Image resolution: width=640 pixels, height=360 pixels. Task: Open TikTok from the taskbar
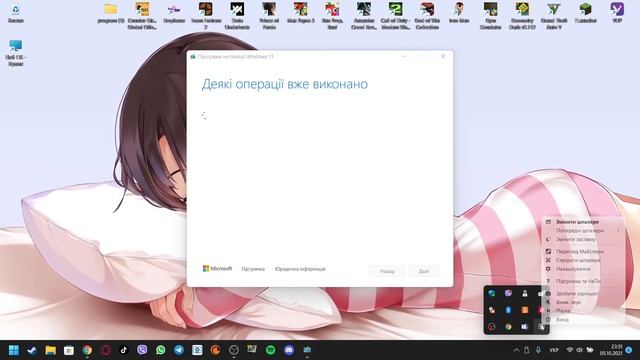(124, 350)
